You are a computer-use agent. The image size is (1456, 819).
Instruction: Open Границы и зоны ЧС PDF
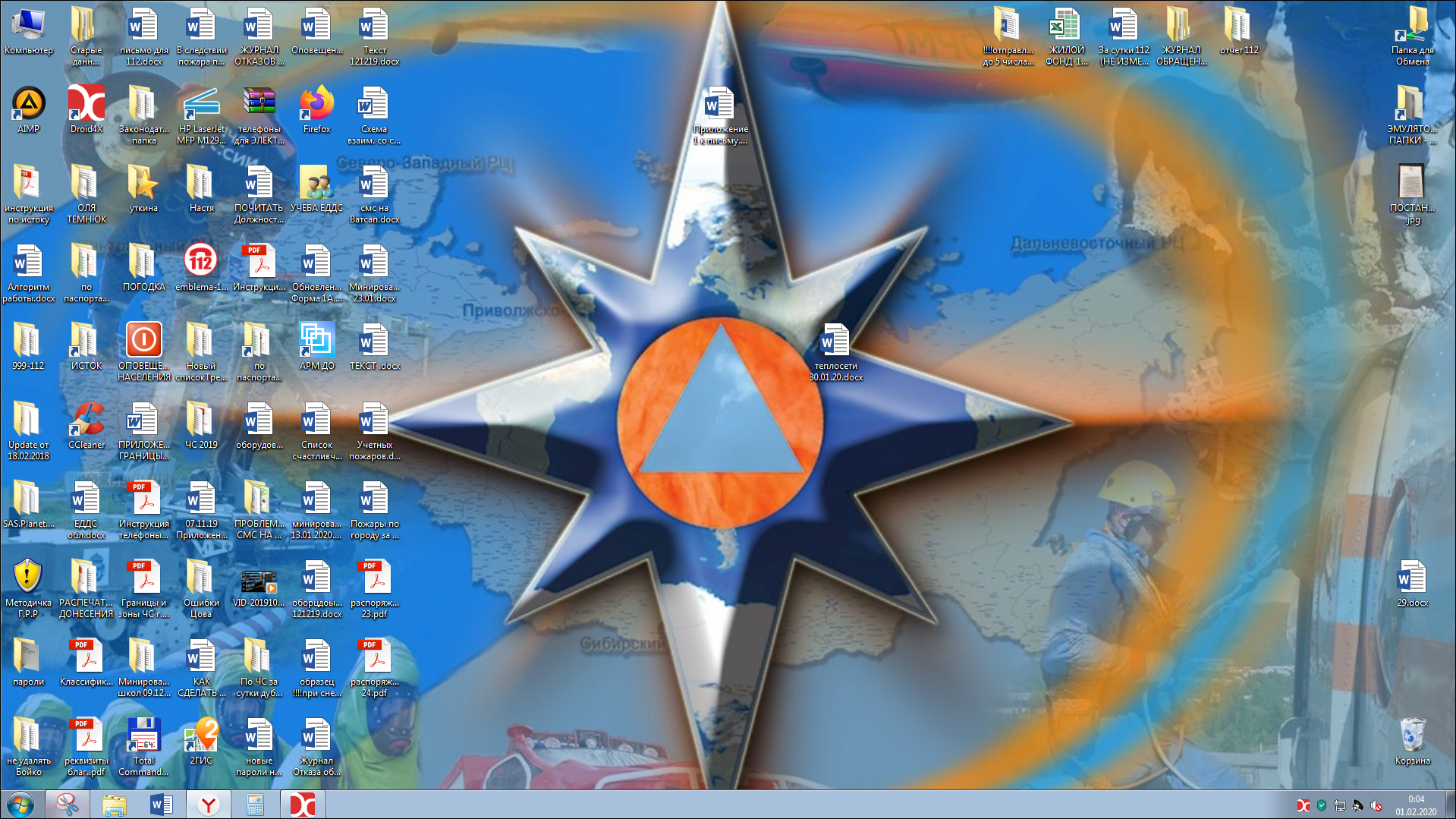[x=144, y=589]
